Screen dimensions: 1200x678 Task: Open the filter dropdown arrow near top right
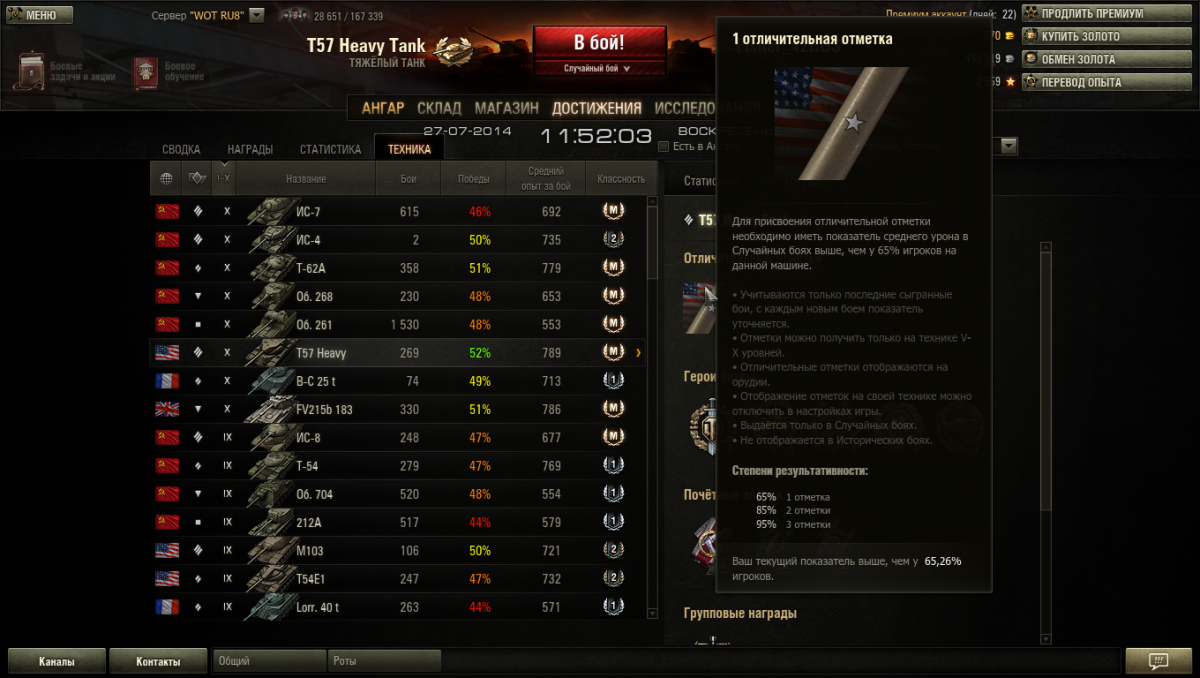(x=1009, y=146)
